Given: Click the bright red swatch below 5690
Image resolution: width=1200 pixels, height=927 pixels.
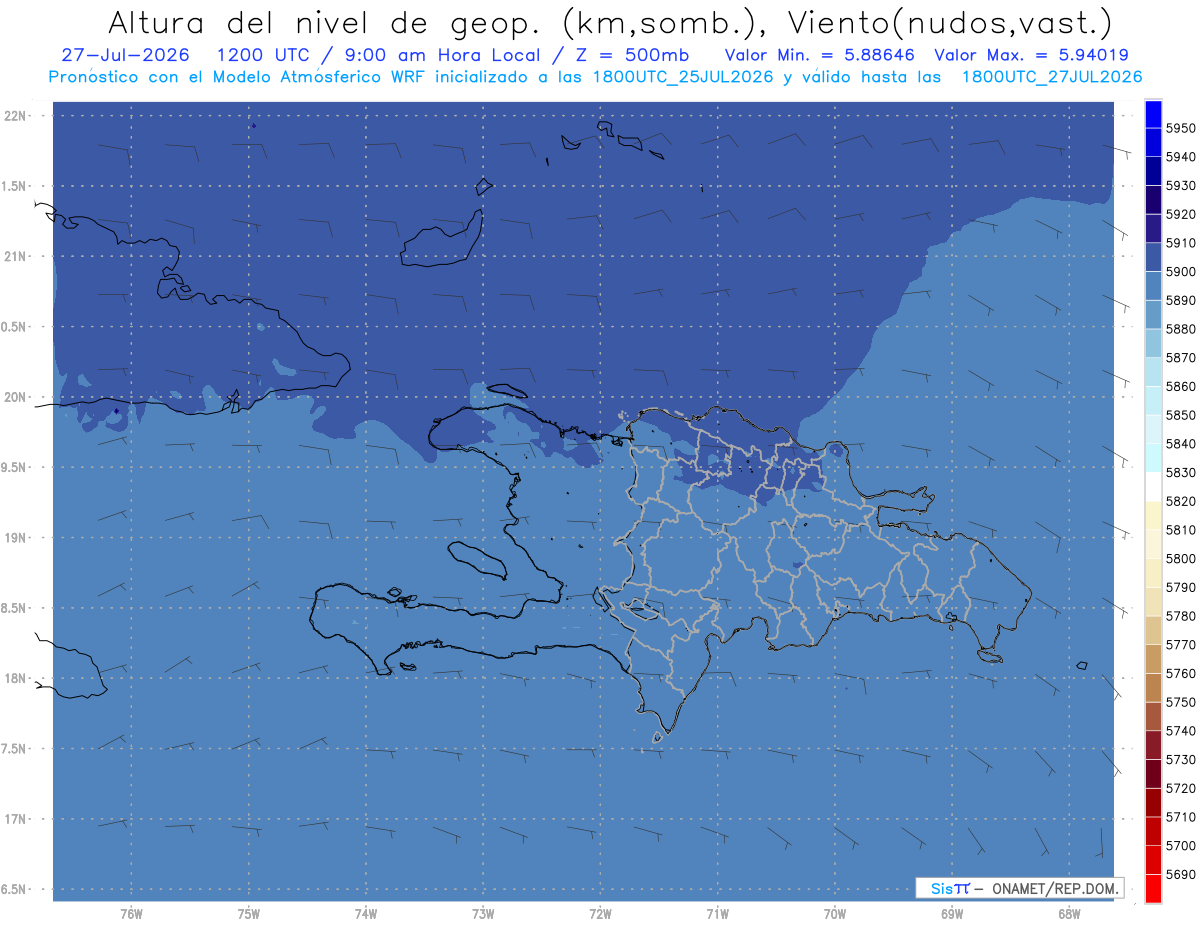Looking at the screenshot, I should [1153, 888].
